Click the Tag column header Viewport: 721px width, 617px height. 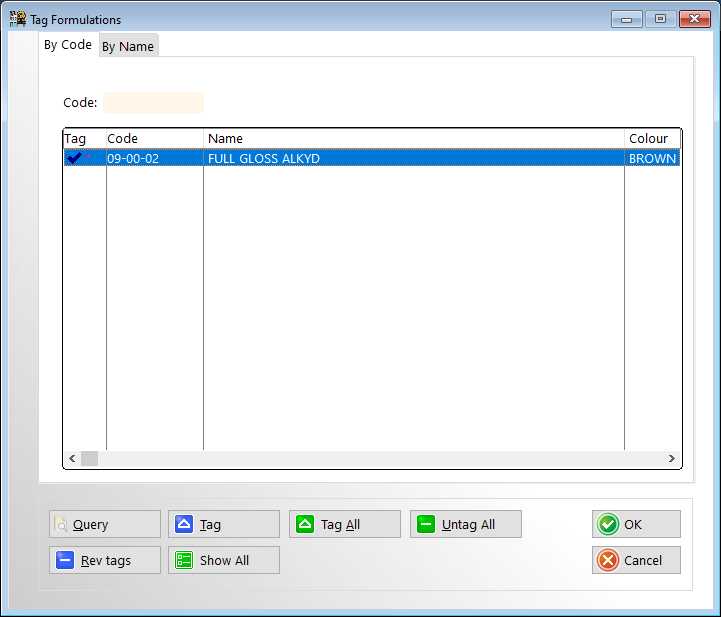click(76, 139)
